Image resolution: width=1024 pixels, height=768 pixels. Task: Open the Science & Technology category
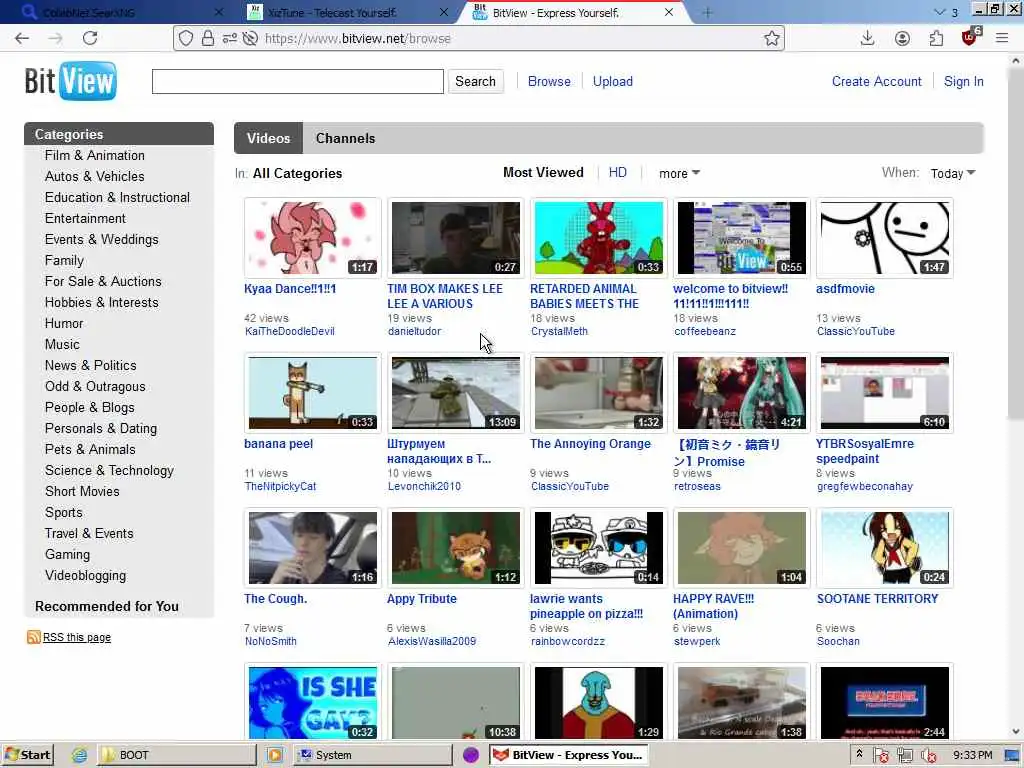click(x=109, y=470)
